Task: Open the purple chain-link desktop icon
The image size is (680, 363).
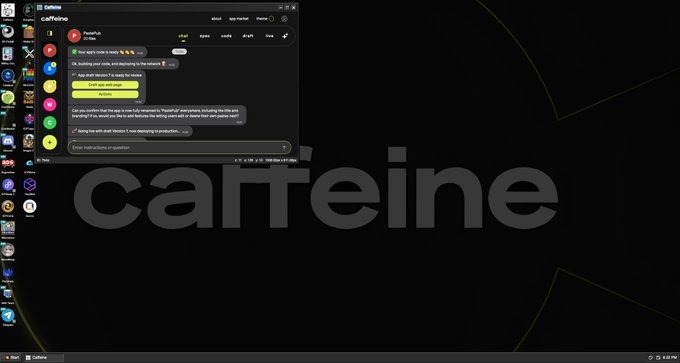Action: (8, 185)
